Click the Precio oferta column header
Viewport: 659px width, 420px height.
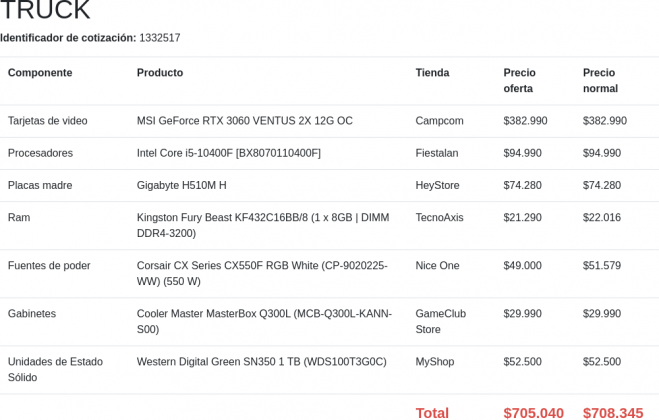[x=519, y=80]
